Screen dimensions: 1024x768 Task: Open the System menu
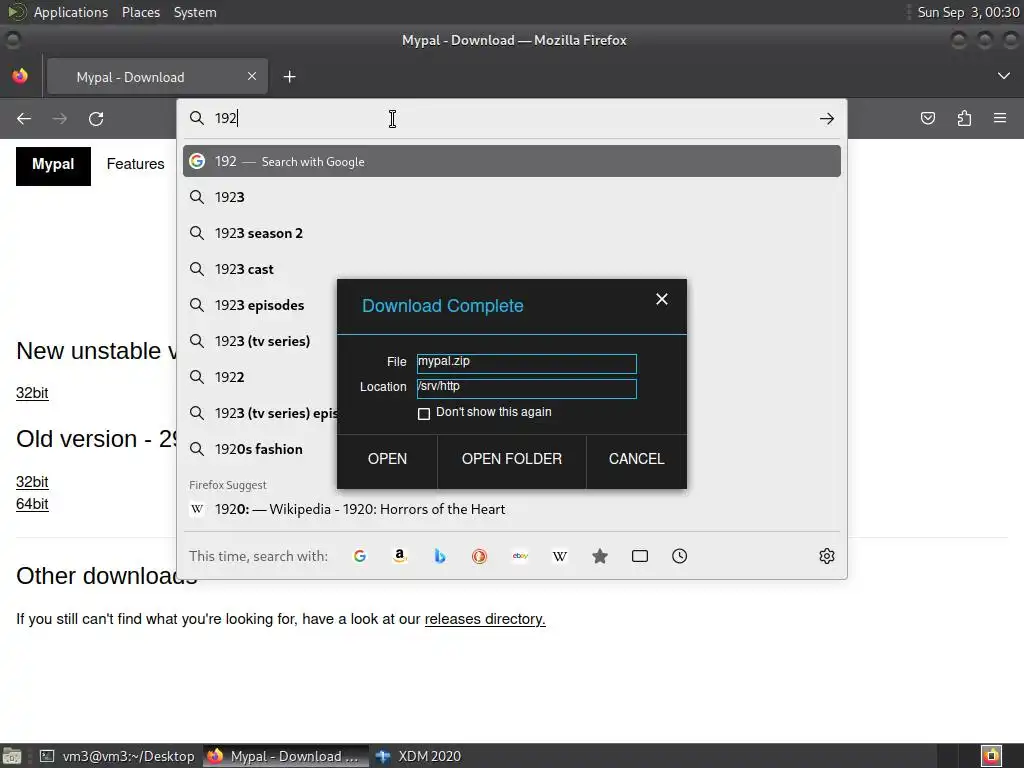[x=195, y=12]
